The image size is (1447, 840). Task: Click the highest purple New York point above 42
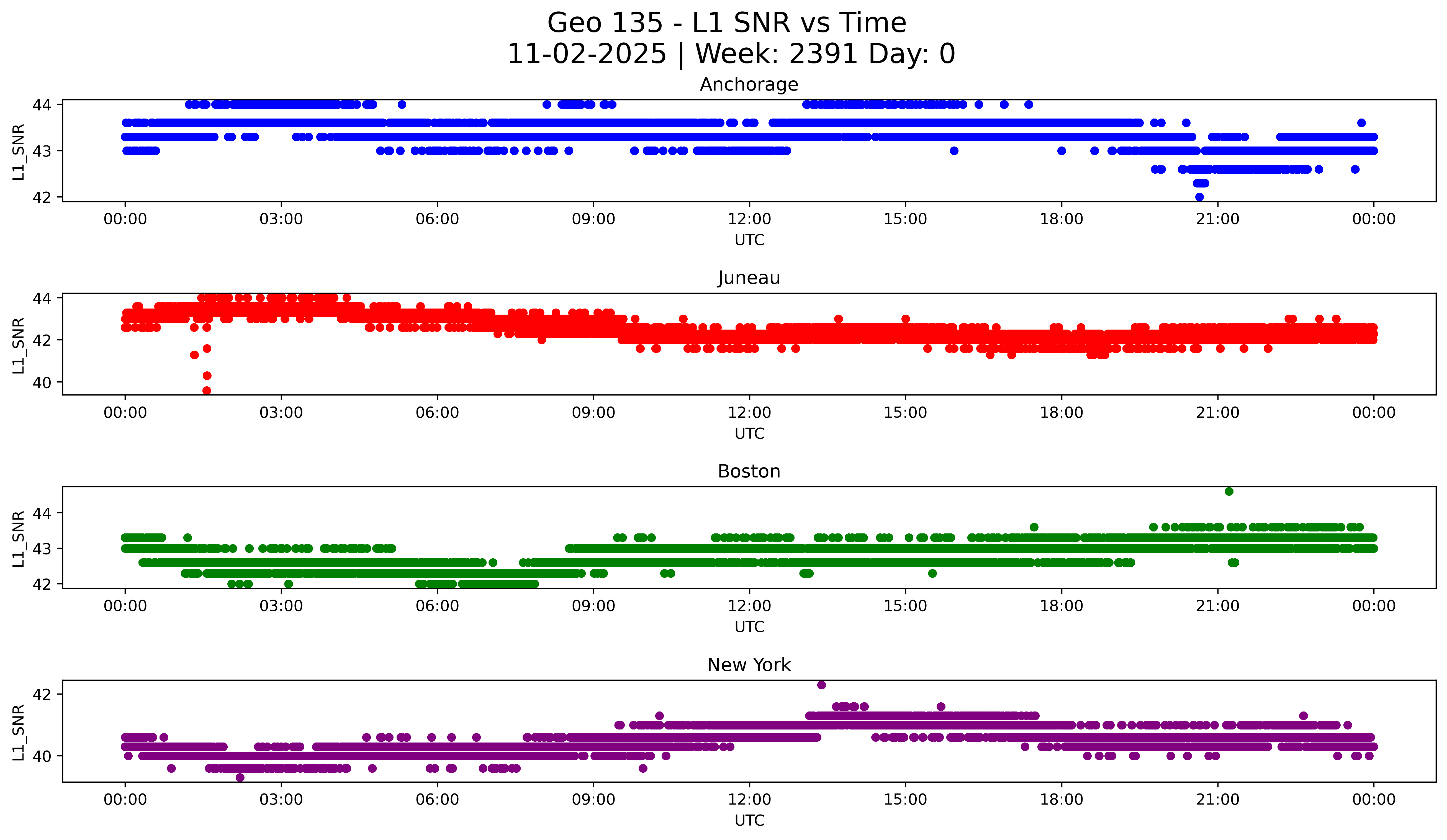(x=821, y=685)
